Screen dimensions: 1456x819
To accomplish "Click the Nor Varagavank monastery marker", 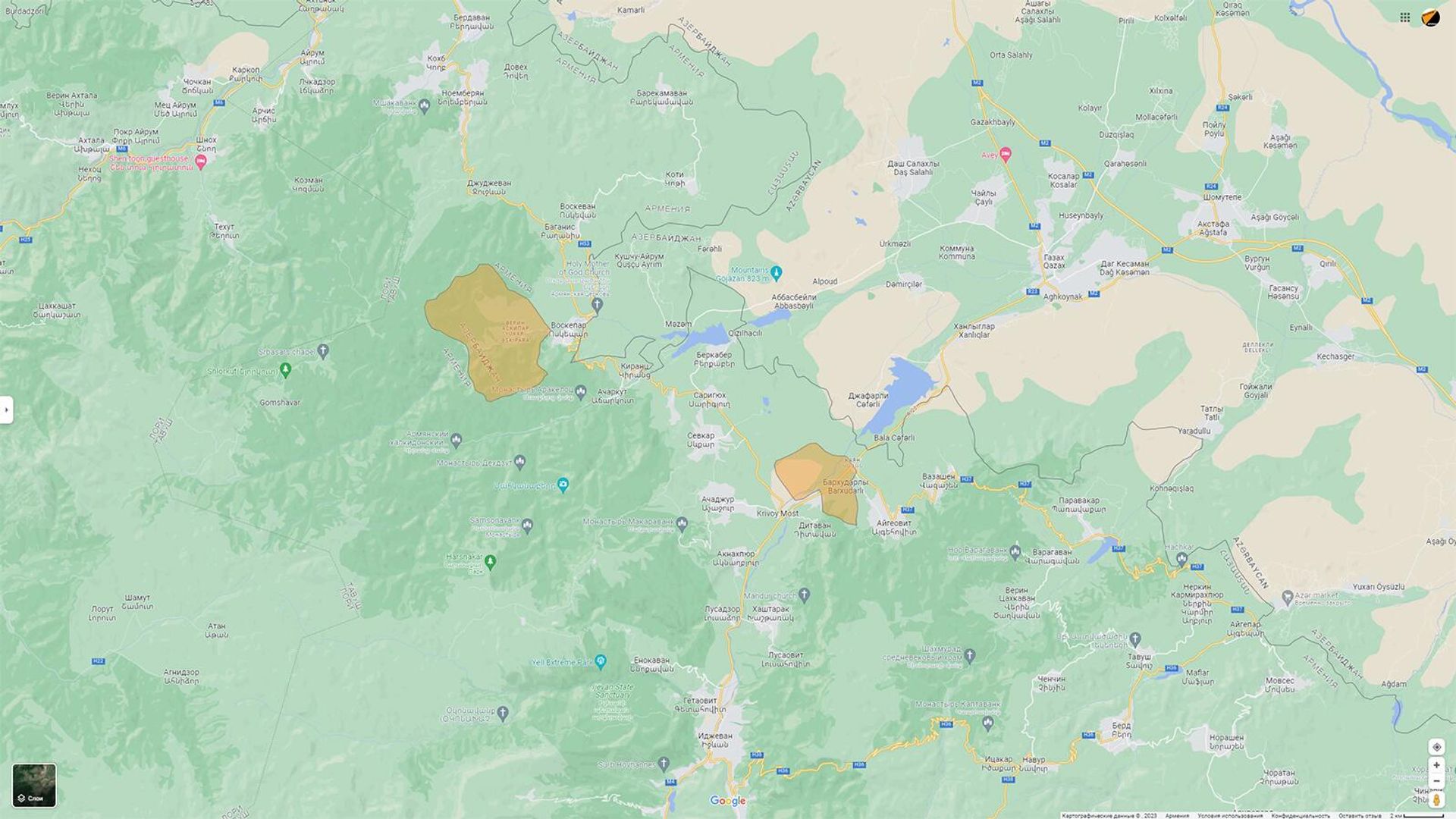I will 1015,551.
